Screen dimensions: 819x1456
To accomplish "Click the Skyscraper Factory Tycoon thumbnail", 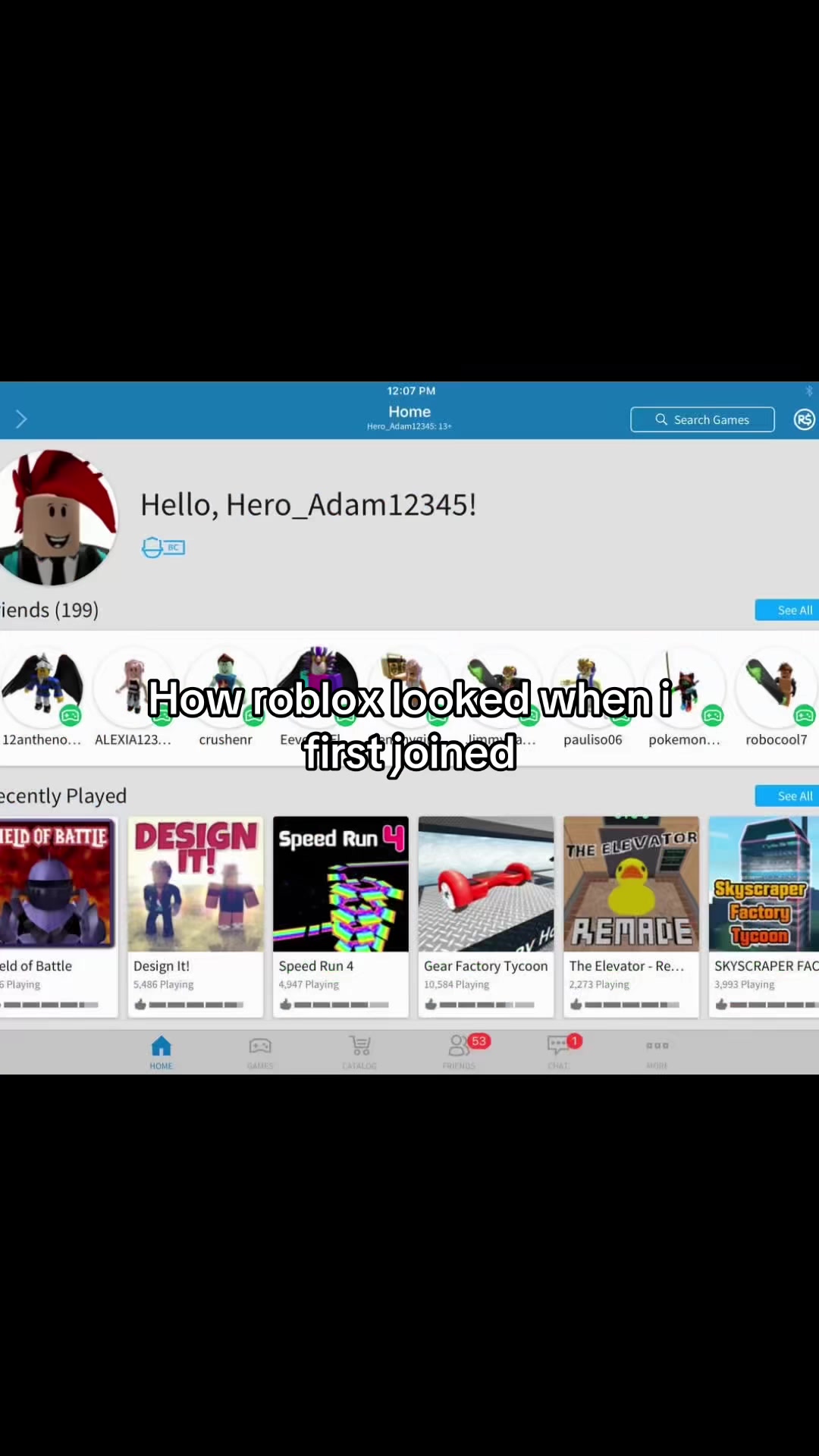I will pyautogui.click(x=764, y=884).
